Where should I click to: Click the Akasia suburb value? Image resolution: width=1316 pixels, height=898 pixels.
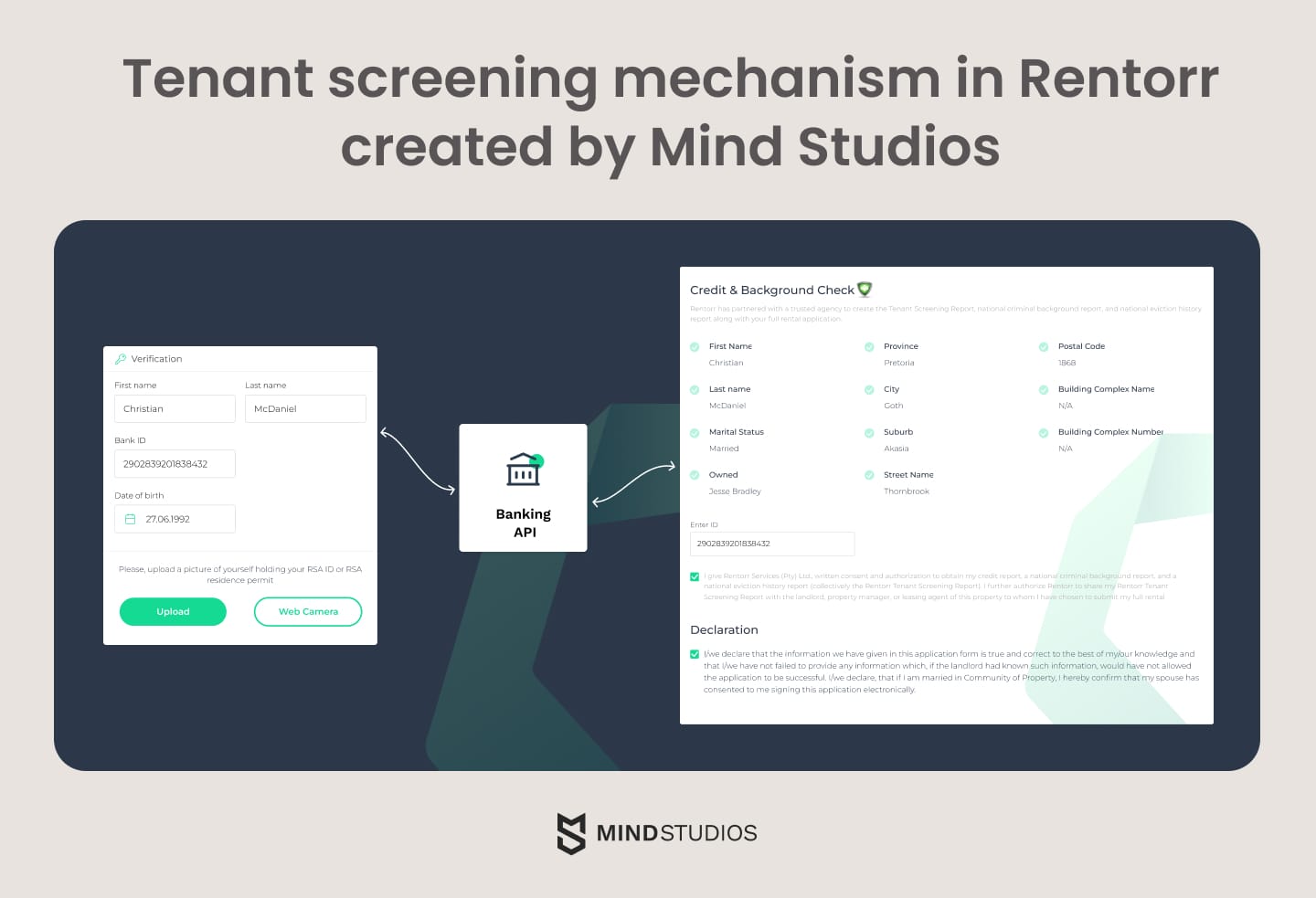(x=896, y=449)
